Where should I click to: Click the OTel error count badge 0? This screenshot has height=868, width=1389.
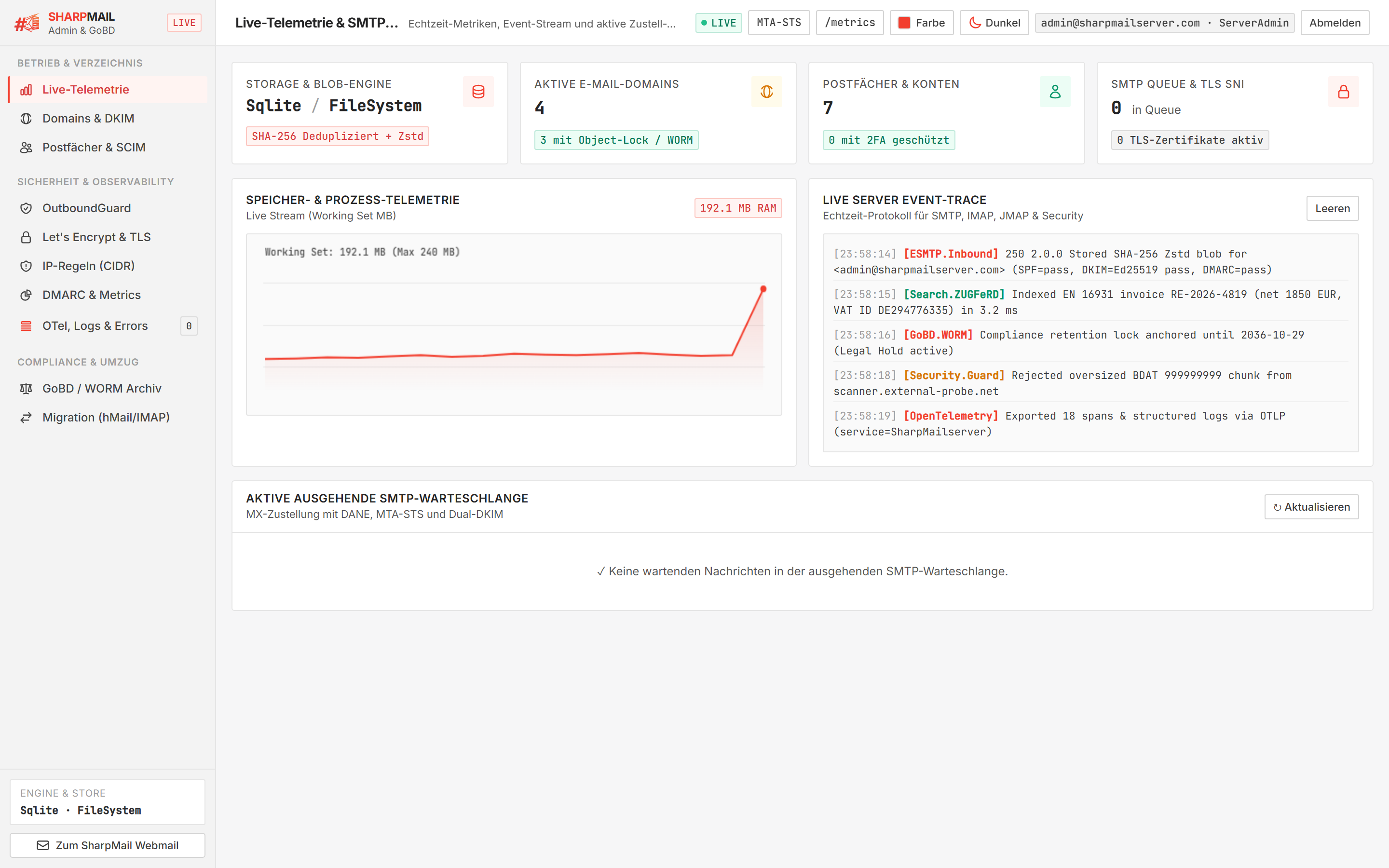(x=189, y=326)
